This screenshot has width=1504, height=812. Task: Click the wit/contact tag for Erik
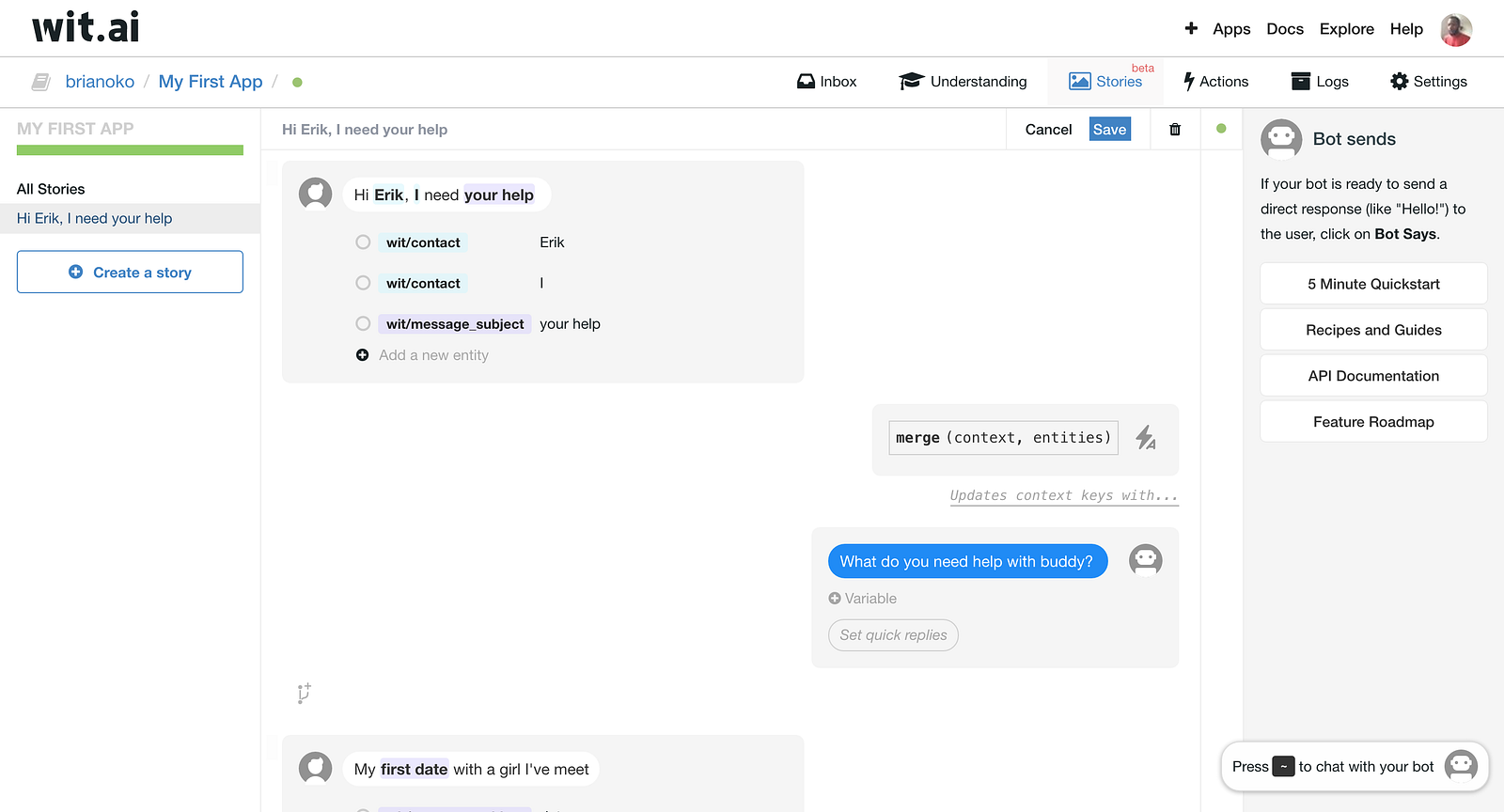click(x=423, y=242)
